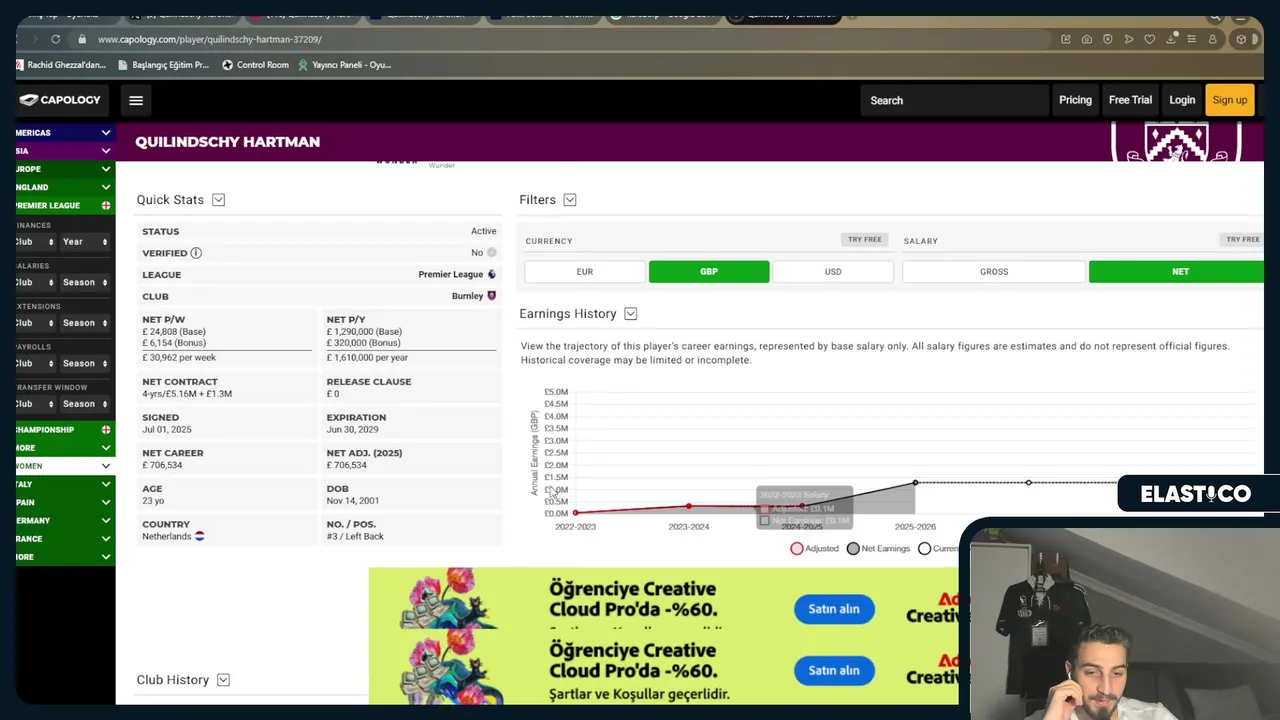The image size is (1280, 720).
Task: Collapse the Quick Stats section
Action: tap(218, 200)
